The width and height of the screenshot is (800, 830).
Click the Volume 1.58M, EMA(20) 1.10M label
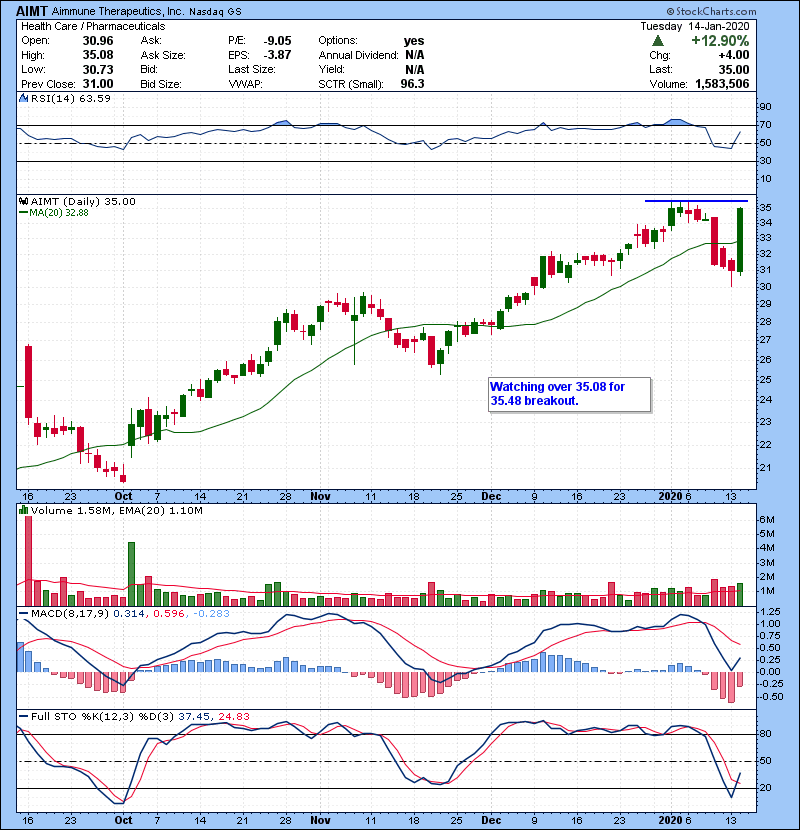point(116,511)
